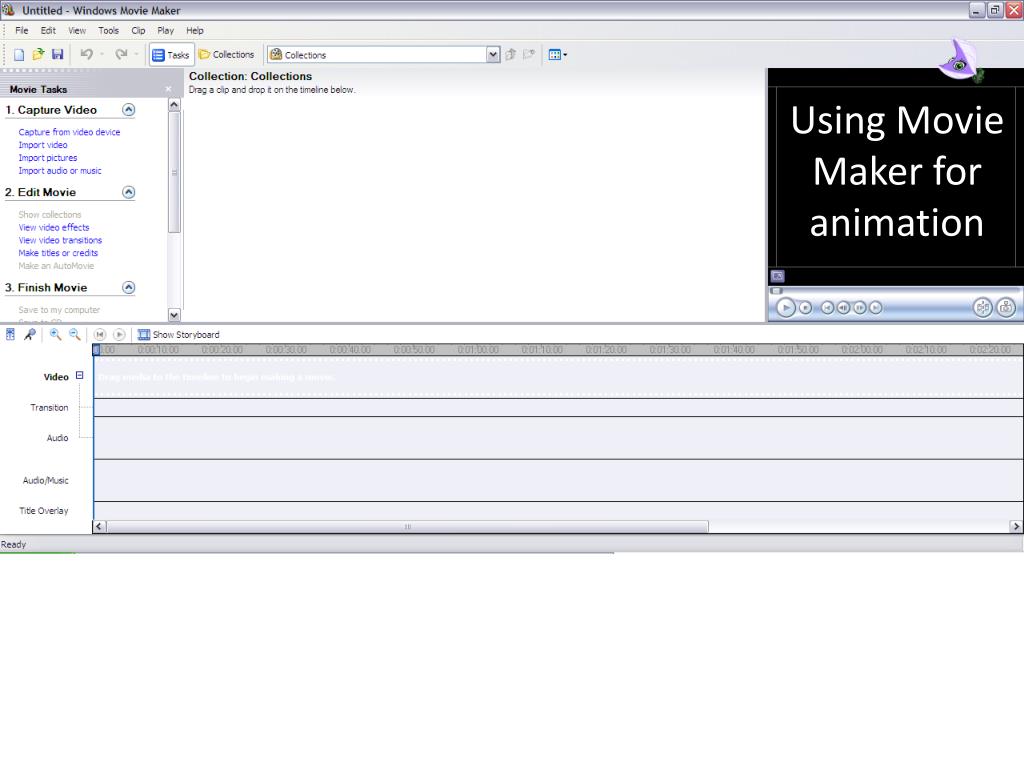Create a new project with the blank page icon
The image size is (1024, 768).
(x=19, y=55)
